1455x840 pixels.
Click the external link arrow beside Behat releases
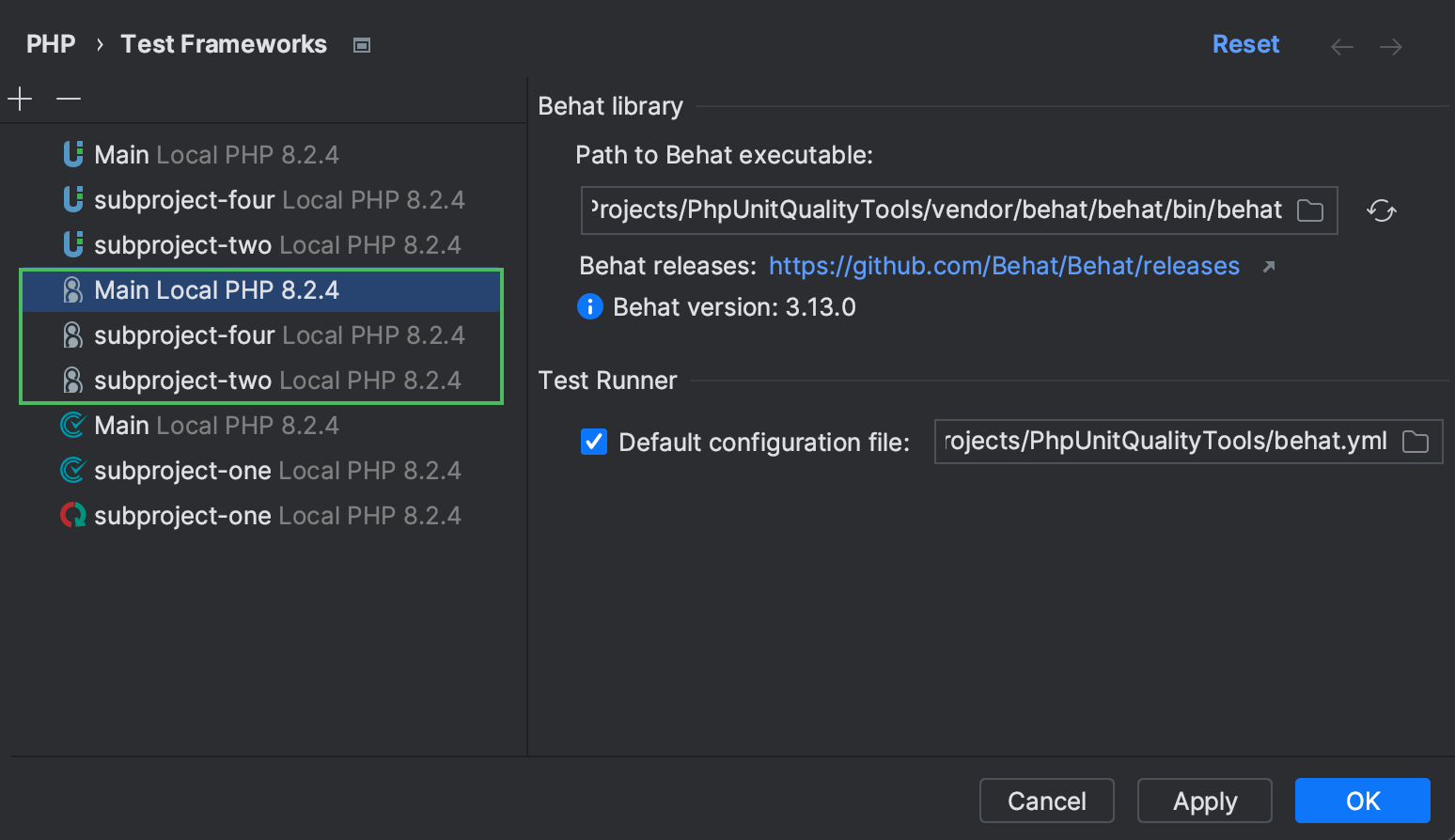[1268, 266]
